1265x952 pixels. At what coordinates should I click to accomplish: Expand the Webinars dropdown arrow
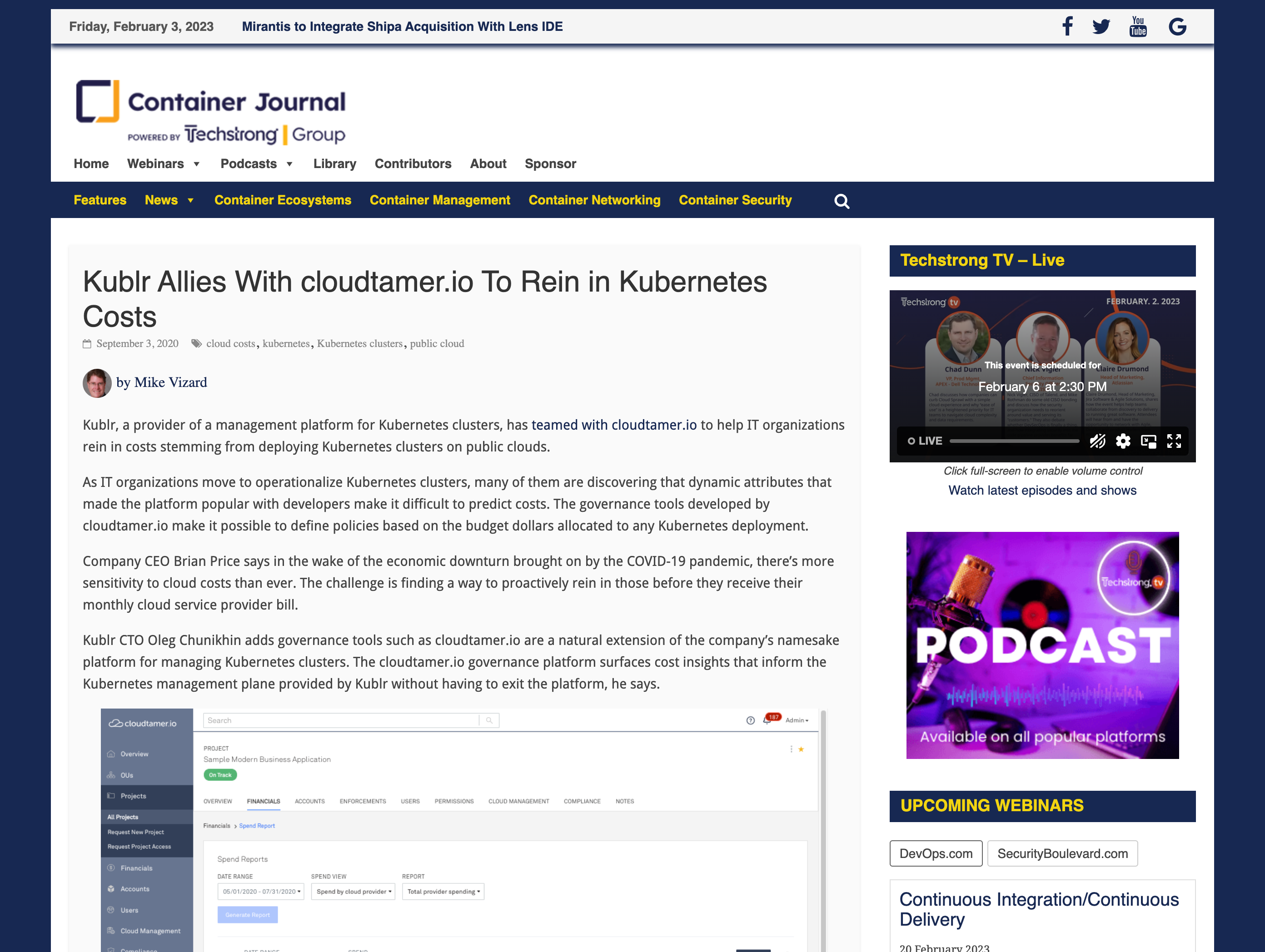(x=197, y=164)
